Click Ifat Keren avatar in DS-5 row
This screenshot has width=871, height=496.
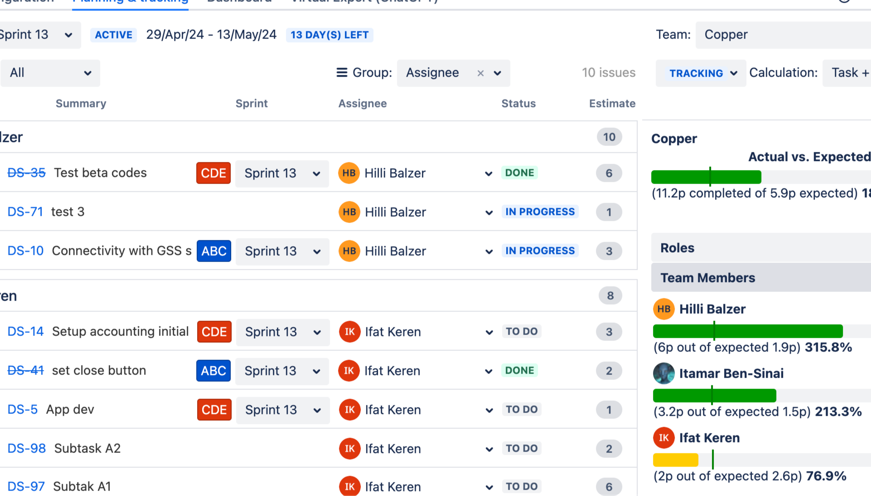tap(349, 409)
